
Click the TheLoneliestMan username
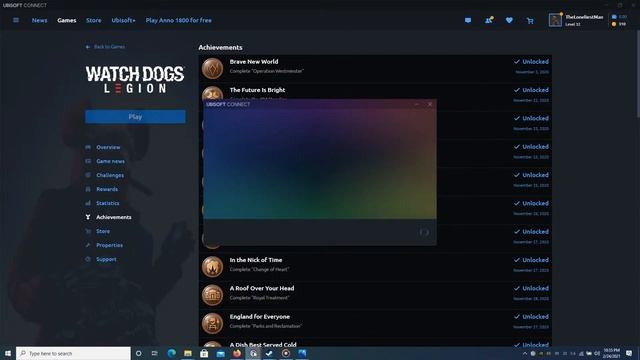click(x=584, y=17)
